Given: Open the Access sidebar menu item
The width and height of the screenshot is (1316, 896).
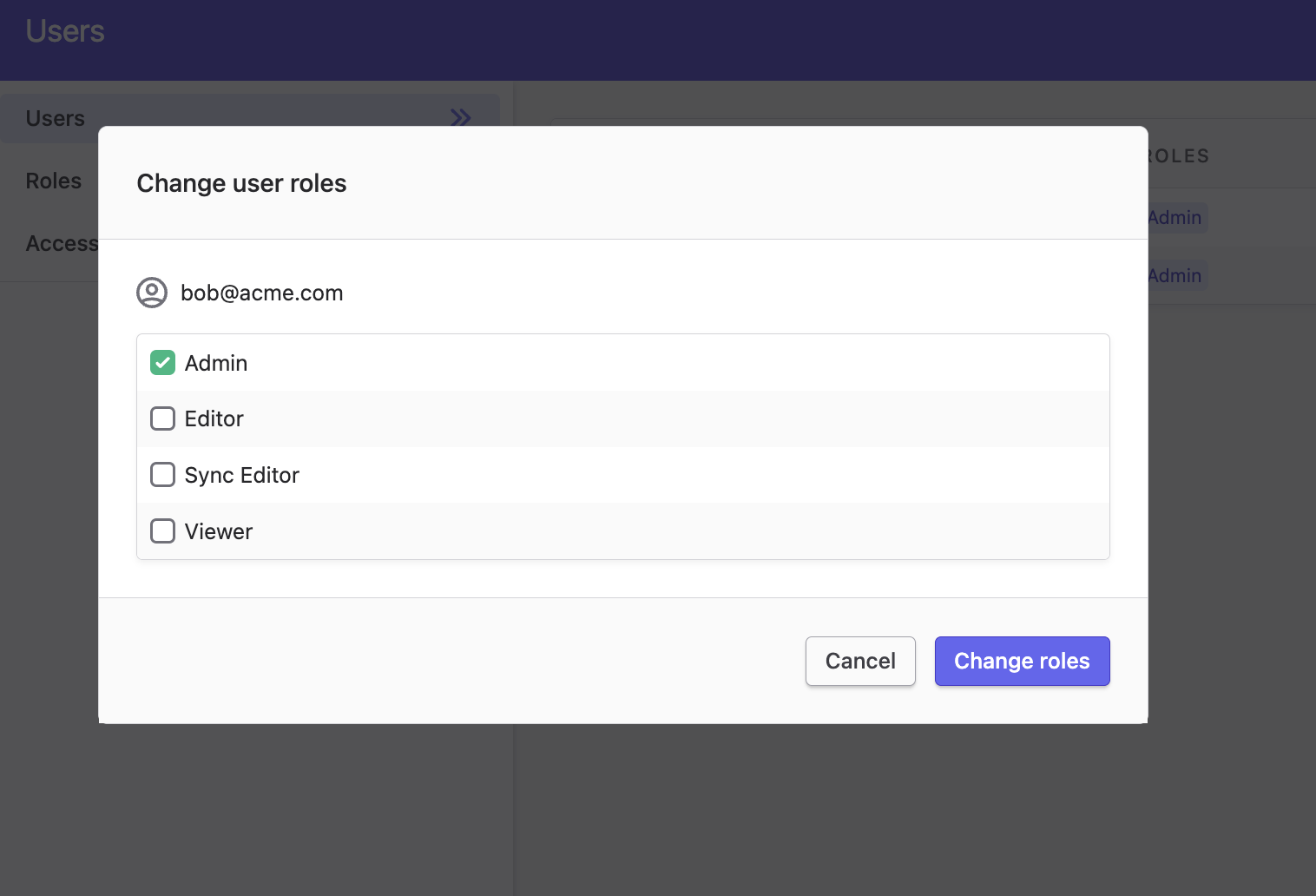Looking at the screenshot, I should tap(62, 243).
